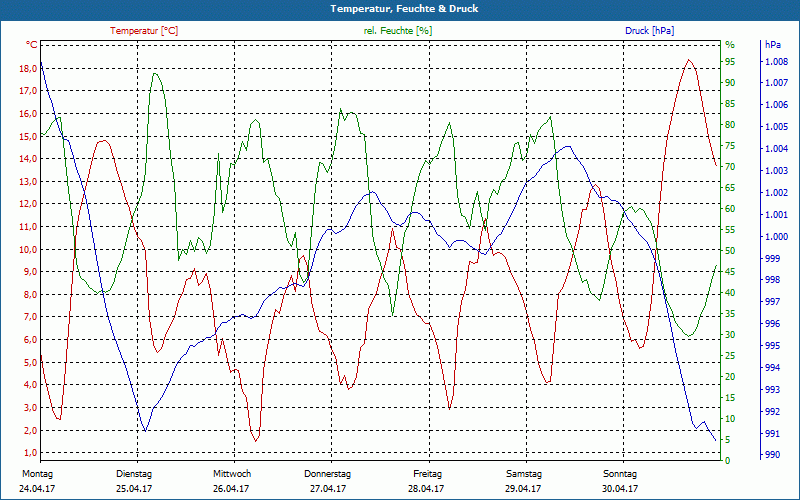Click the date '28.04.17'
The height and width of the screenshot is (500, 800).
point(426,489)
